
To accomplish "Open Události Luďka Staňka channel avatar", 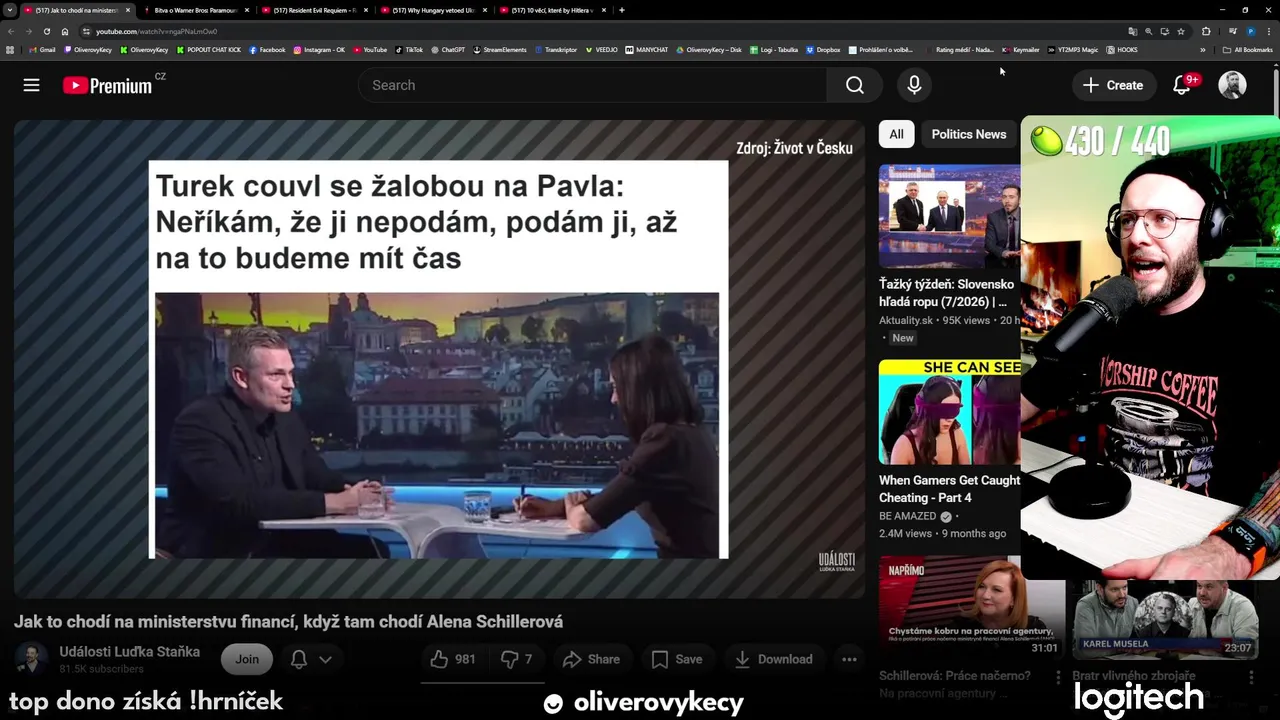I will pos(32,659).
